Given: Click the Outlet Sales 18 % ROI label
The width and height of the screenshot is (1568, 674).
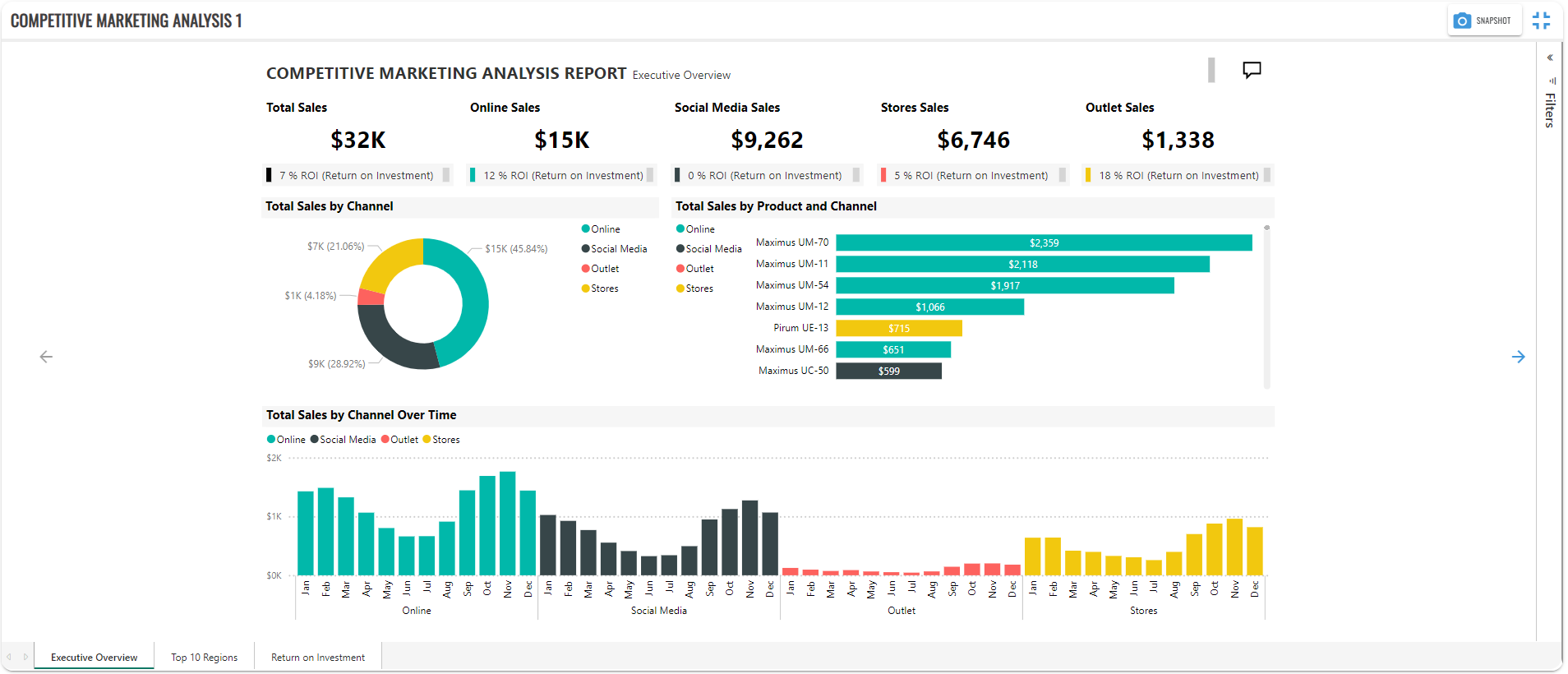Looking at the screenshot, I should [x=1178, y=175].
